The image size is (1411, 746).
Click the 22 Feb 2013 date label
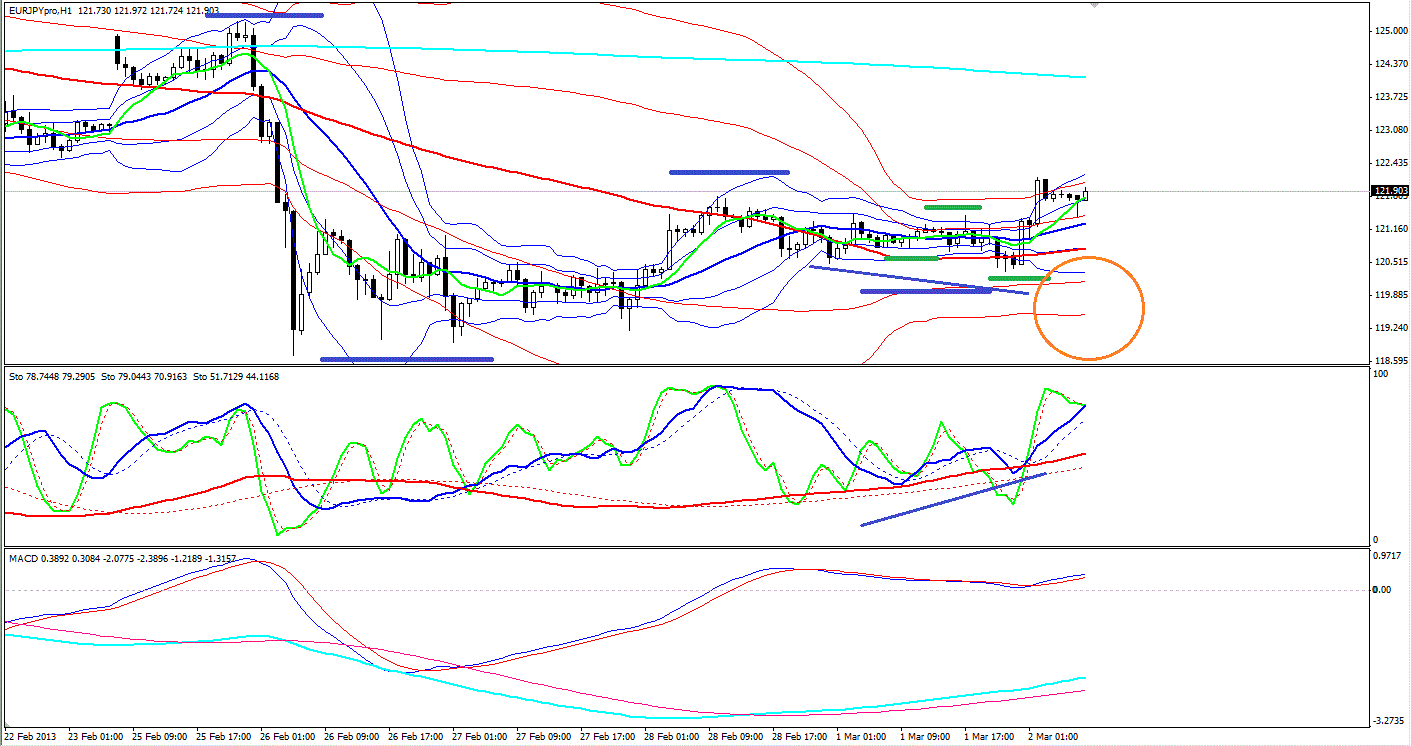32,737
